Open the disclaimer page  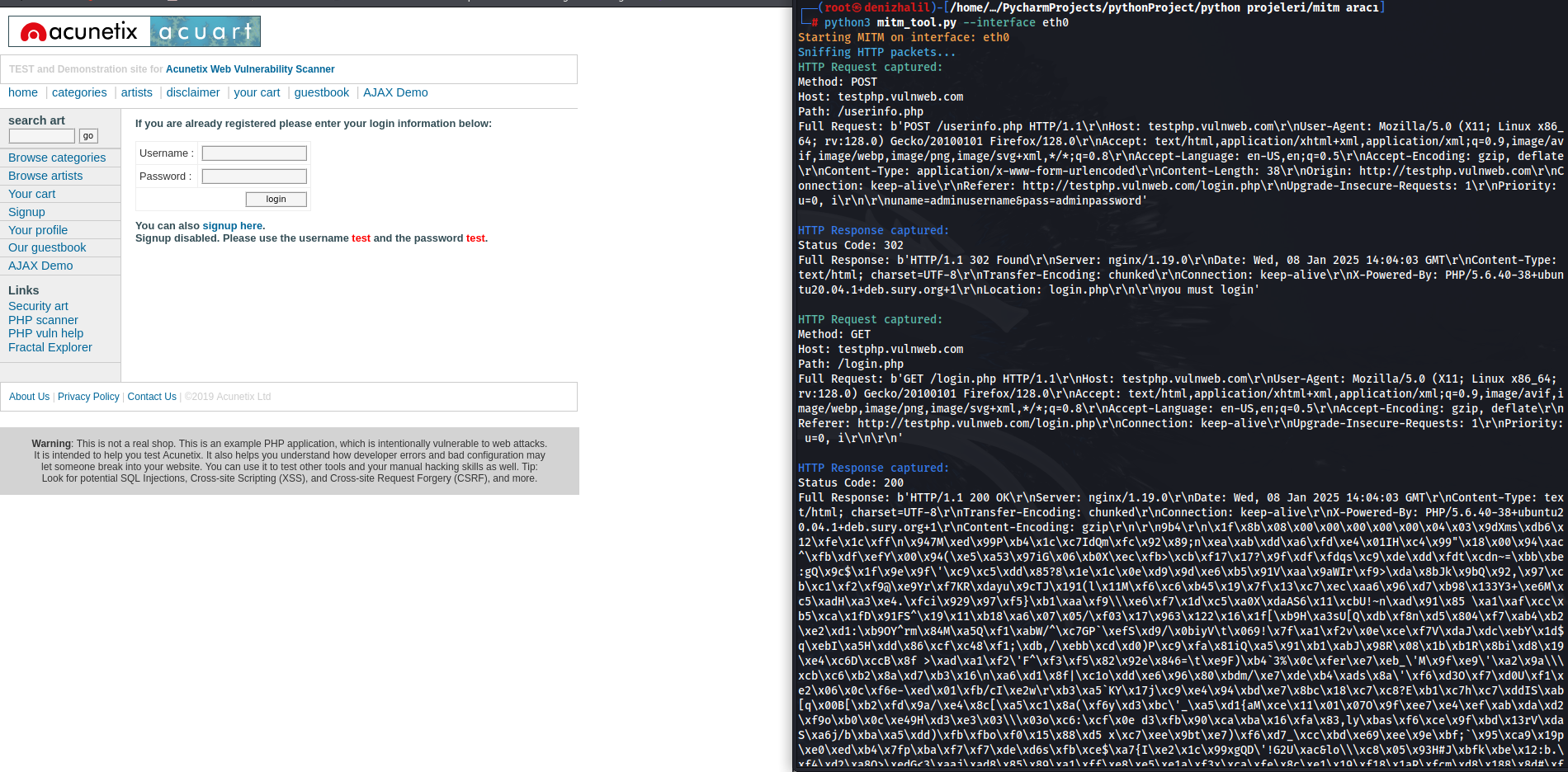click(192, 92)
